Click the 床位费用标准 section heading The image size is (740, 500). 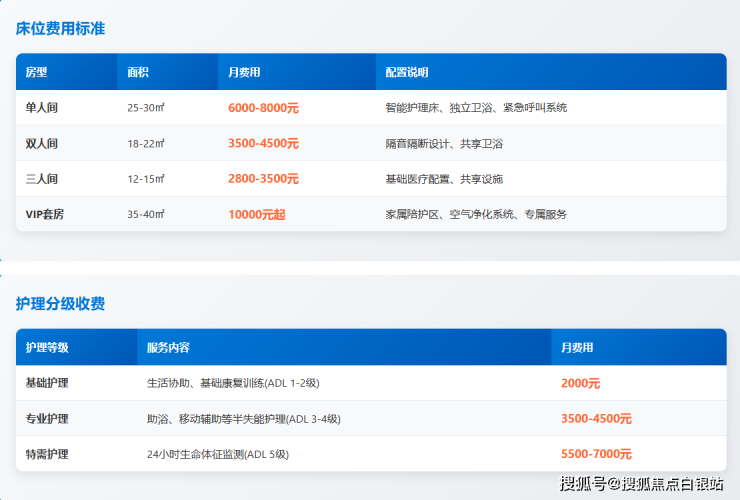pos(60,29)
